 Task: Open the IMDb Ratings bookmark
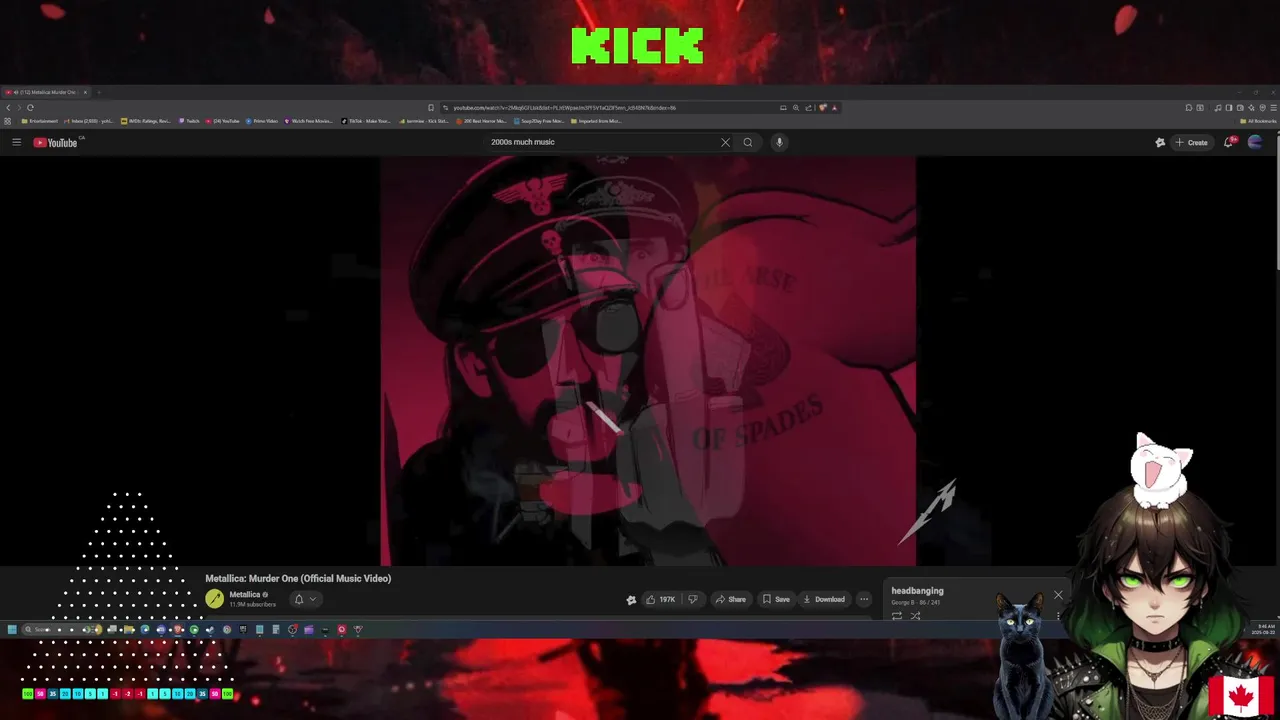pyautogui.click(x=146, y=121)
